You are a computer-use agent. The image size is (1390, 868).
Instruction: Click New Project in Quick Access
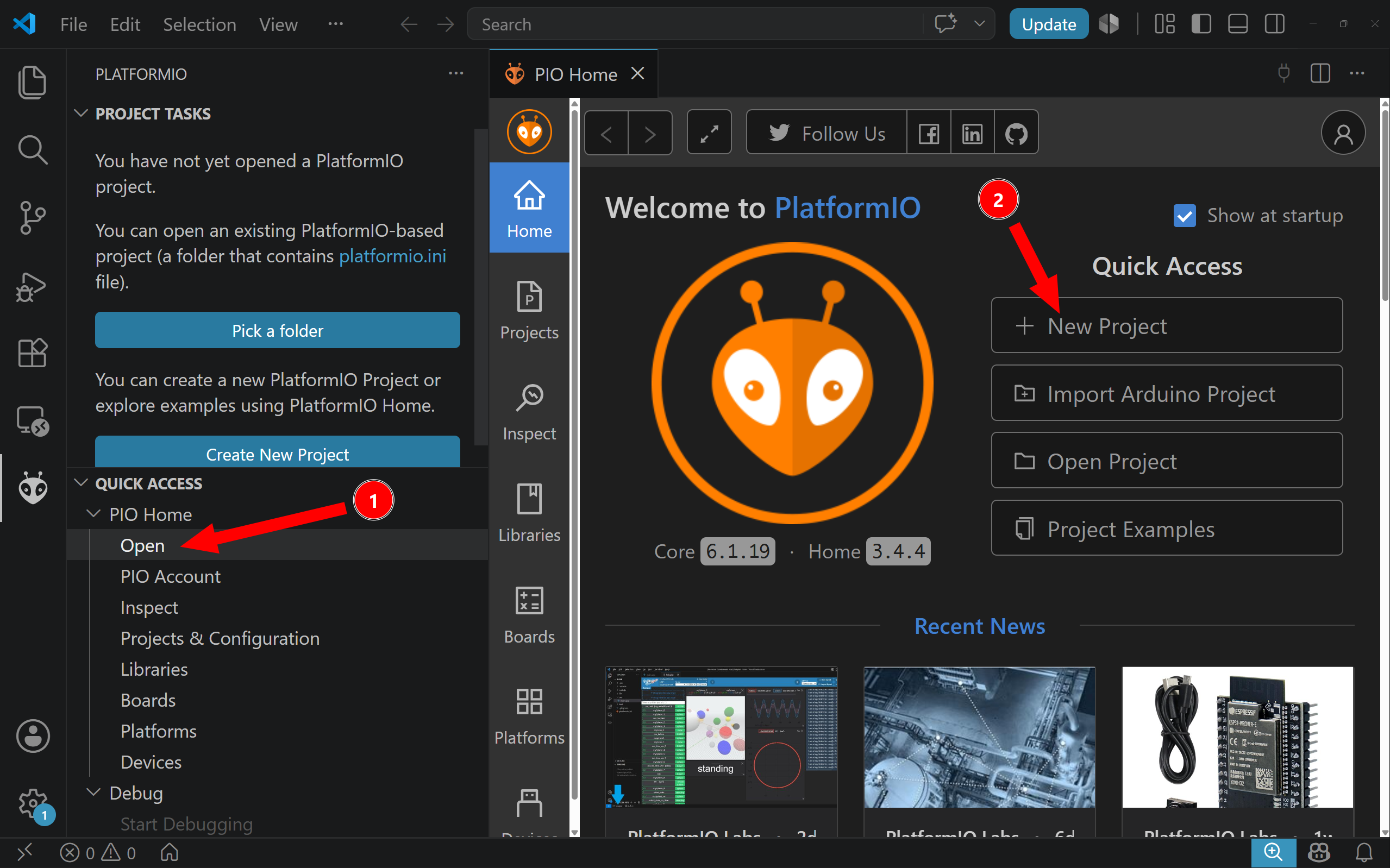[x=1166, y=325]
